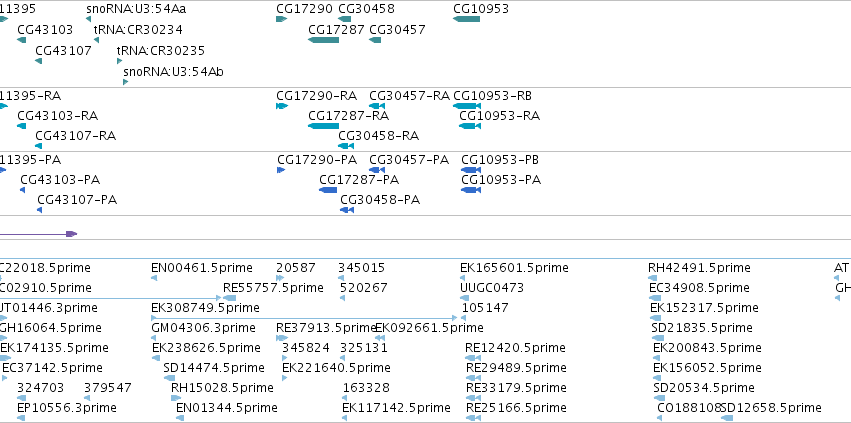The image size is (851, 423).
Task: Click the CG43107-RA transcript label
Action: coord(75,136)
